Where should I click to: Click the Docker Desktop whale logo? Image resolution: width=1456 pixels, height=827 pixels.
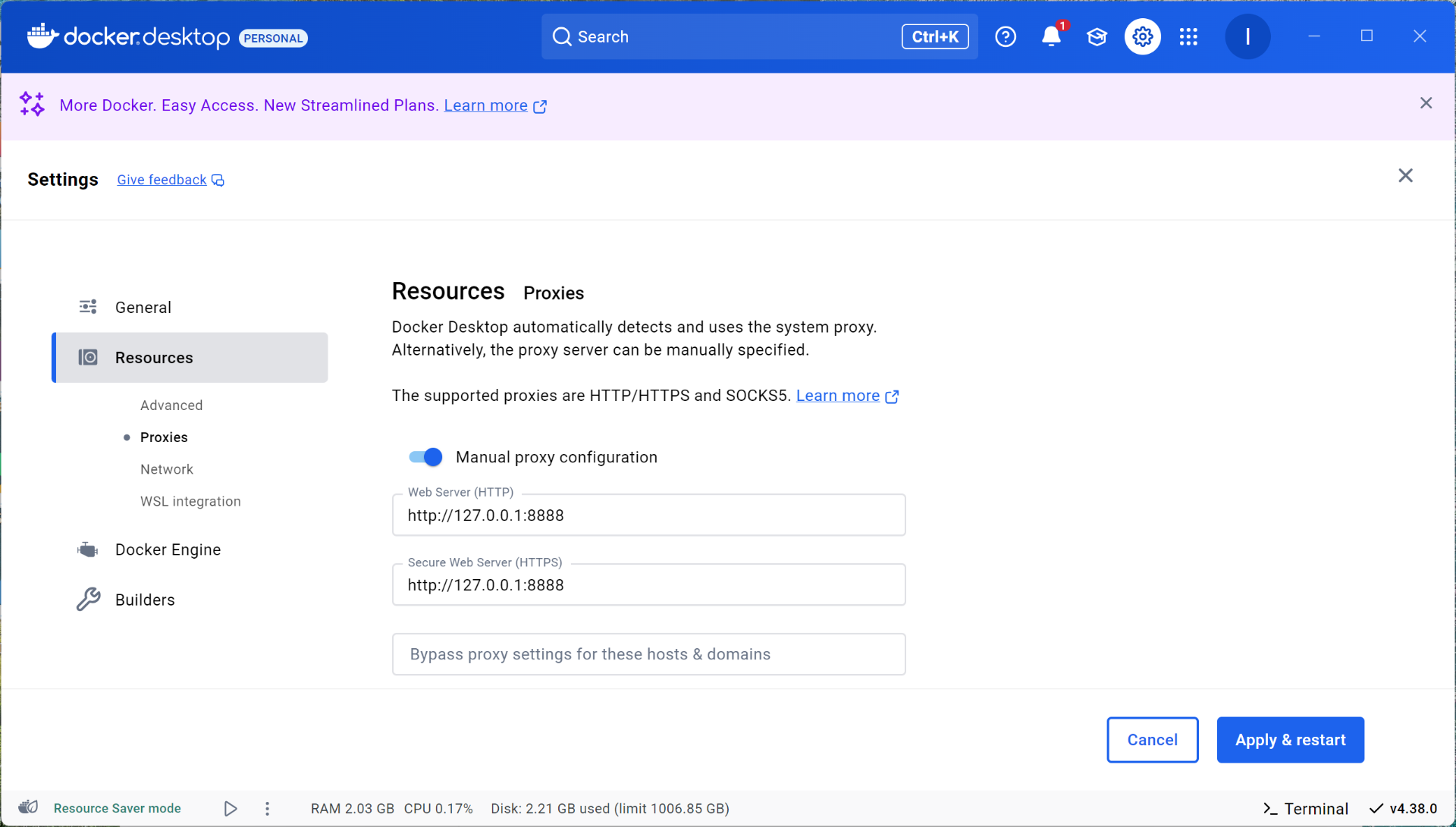[43, 36]
